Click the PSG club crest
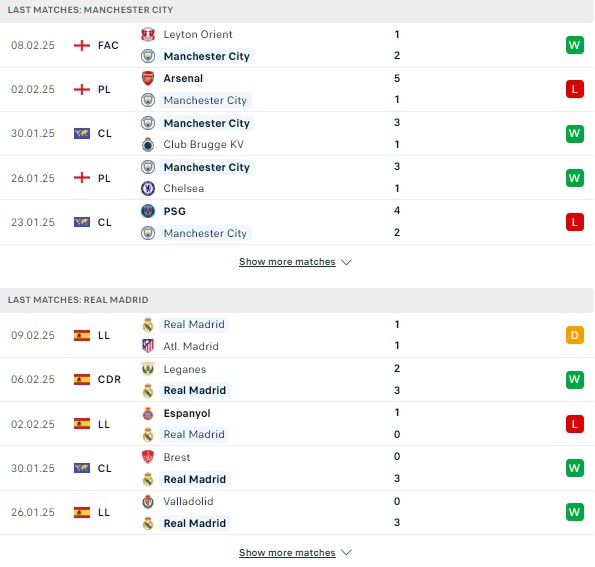Screen dimensions: 595x567 pos(148,211)
